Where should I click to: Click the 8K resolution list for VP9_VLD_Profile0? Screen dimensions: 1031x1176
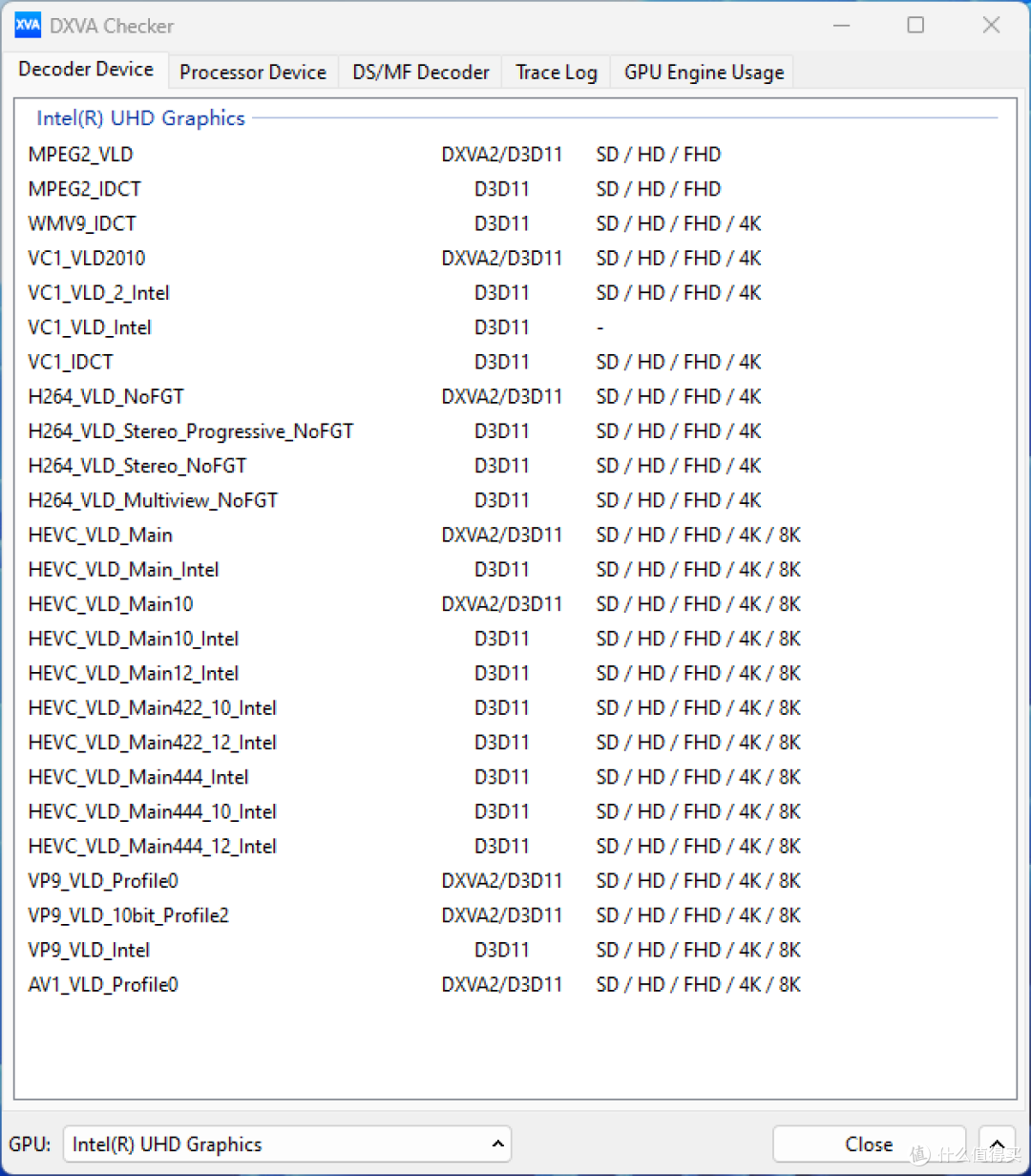coord(699,881)
